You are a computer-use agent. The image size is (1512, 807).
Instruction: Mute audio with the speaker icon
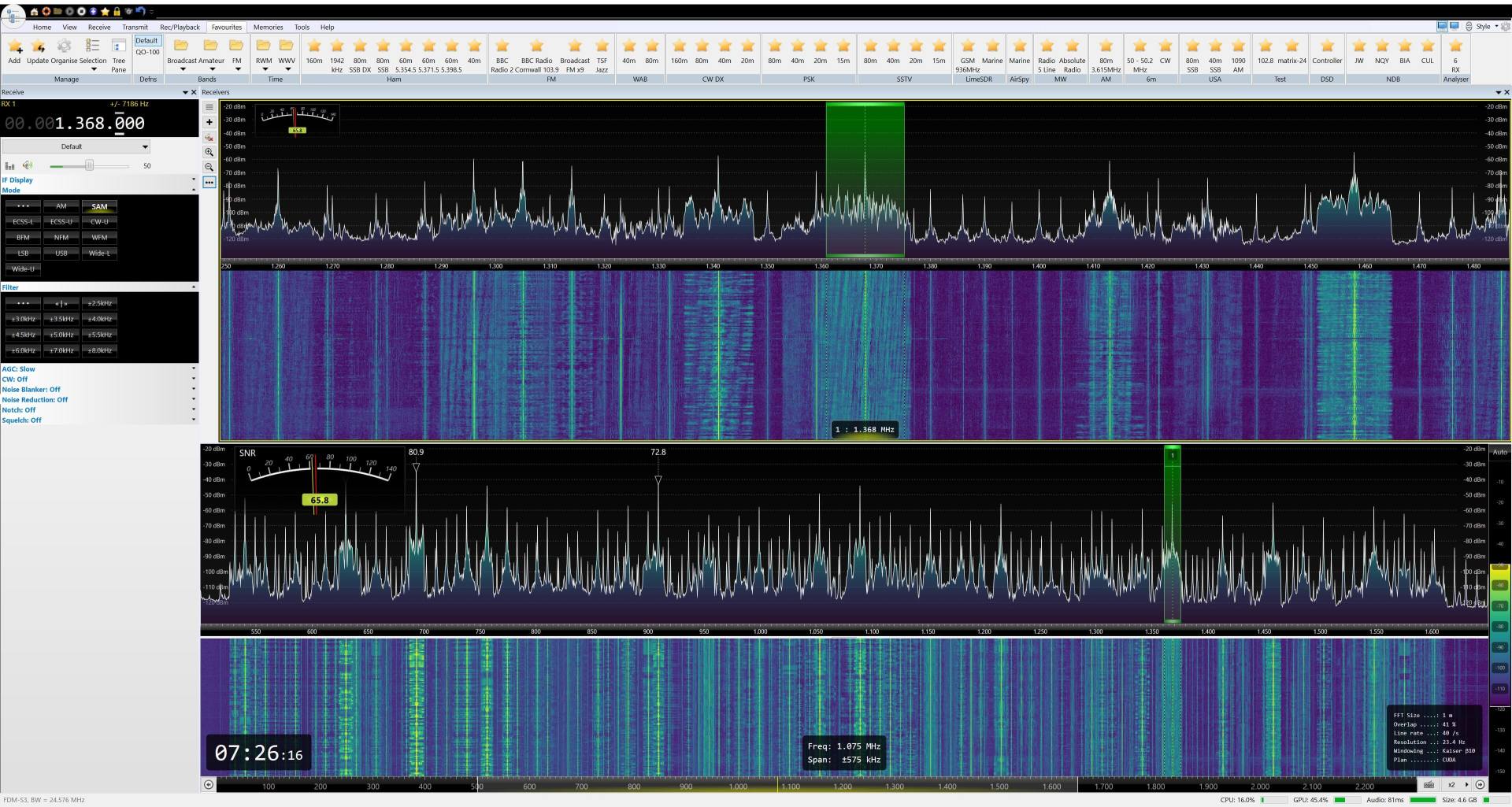28,165
